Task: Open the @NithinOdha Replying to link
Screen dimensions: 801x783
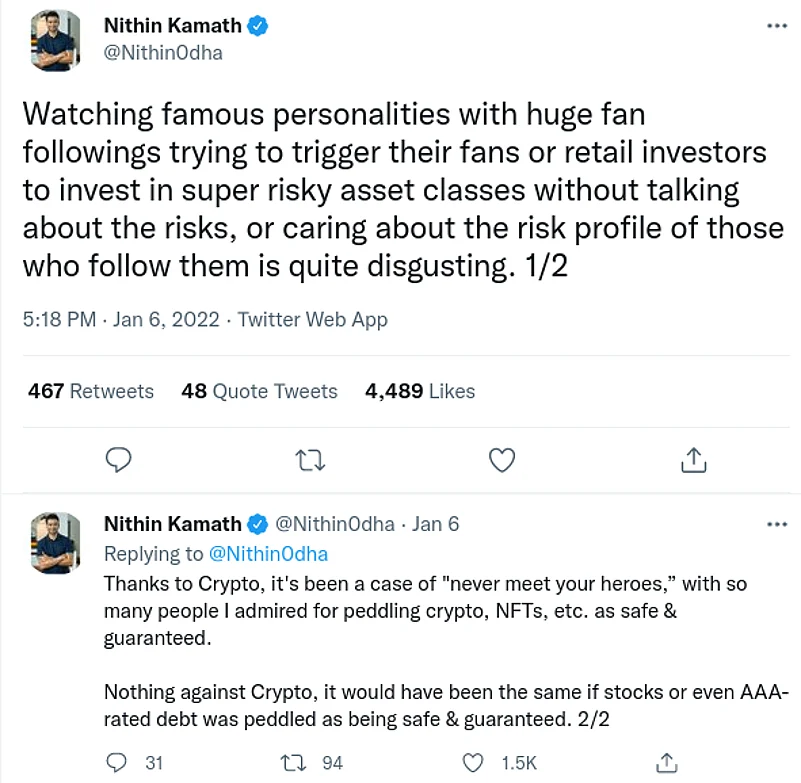Action: click(x=267, y=553)
